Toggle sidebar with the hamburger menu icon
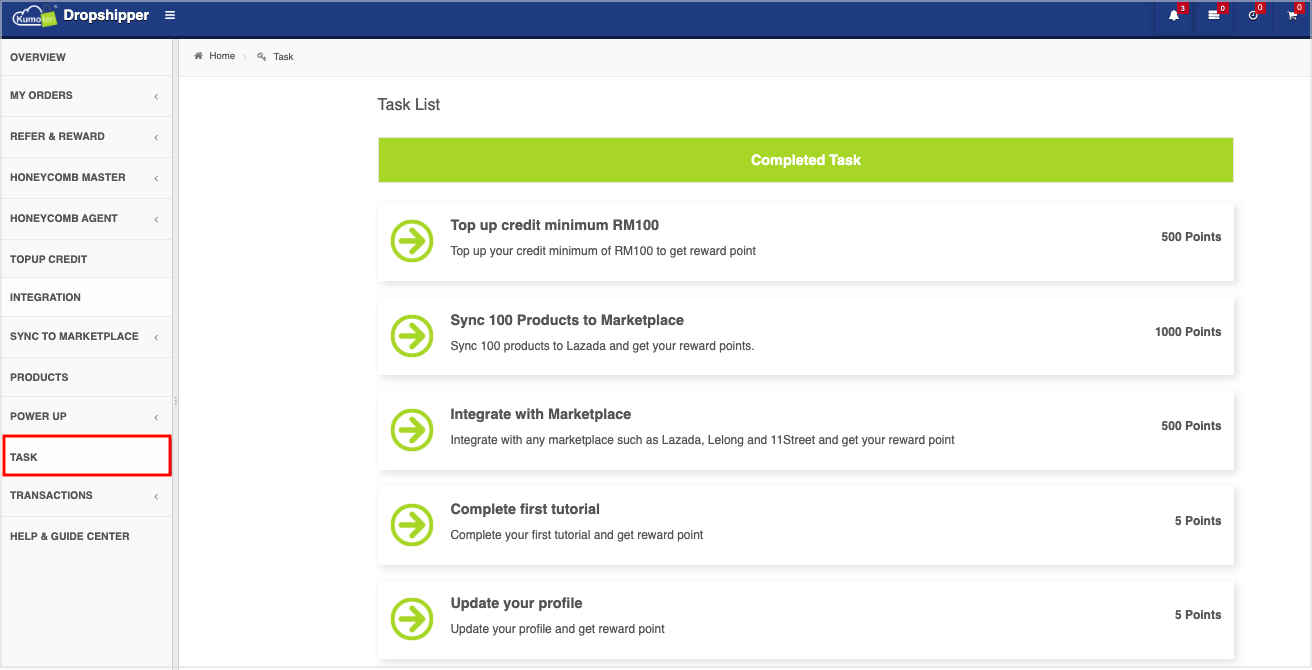This screenshot has width=1312, height=670. click(x=170, y=15)
